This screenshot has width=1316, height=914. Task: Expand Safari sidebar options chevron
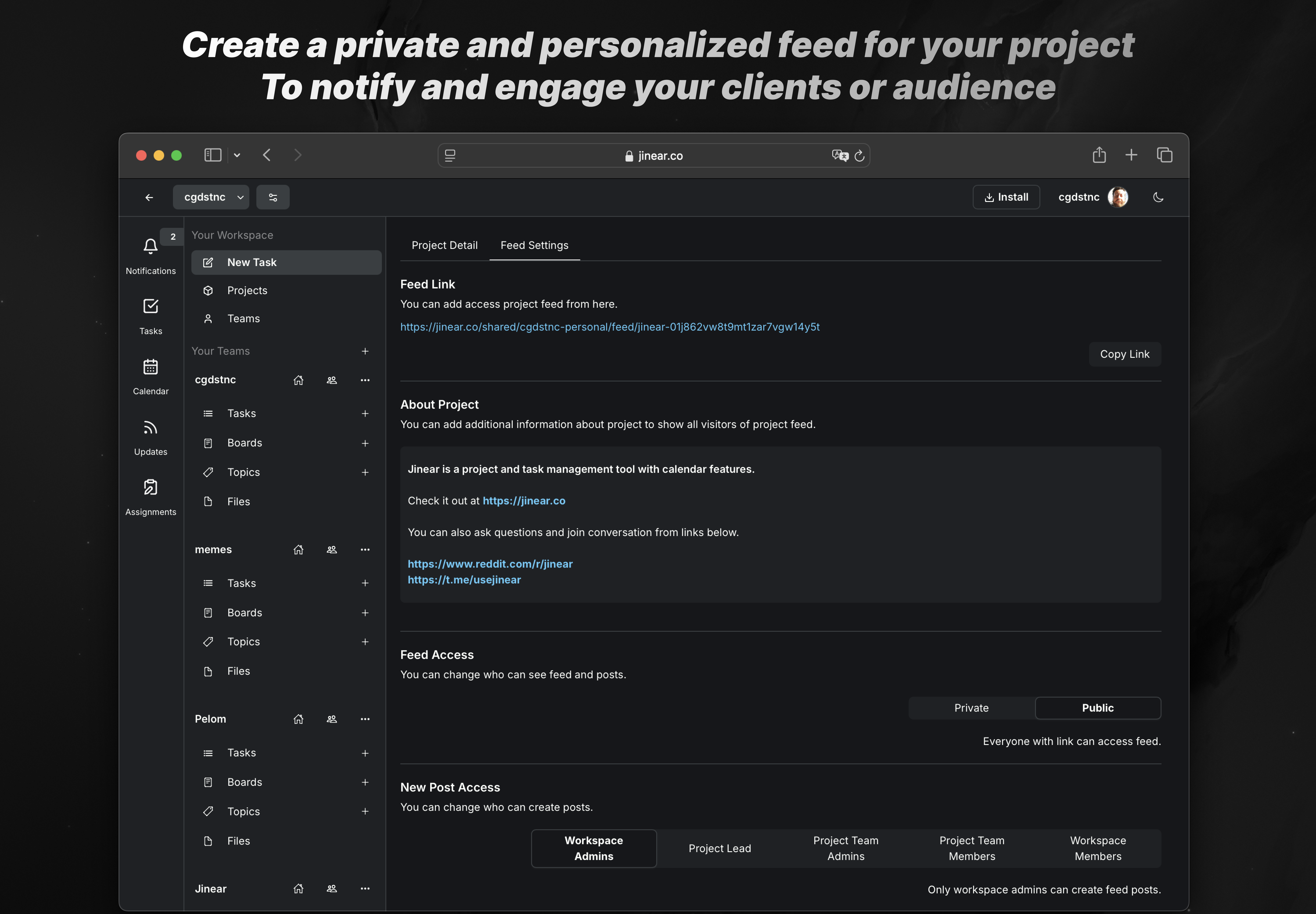237,155
